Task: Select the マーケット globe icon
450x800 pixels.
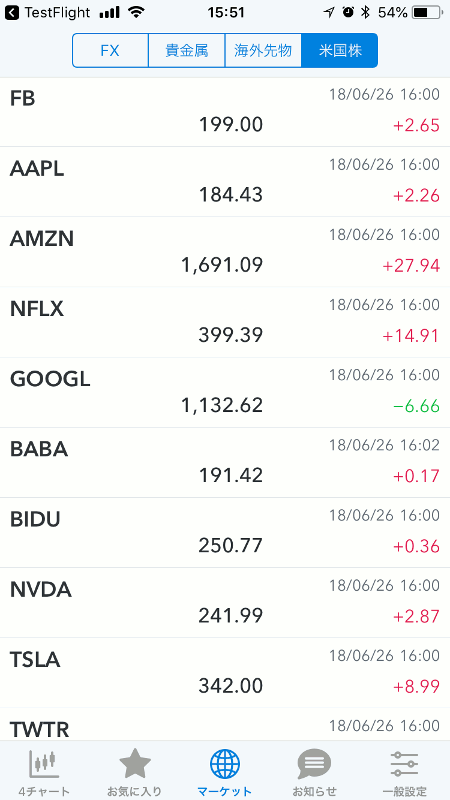Action: [x=224, y=764]
